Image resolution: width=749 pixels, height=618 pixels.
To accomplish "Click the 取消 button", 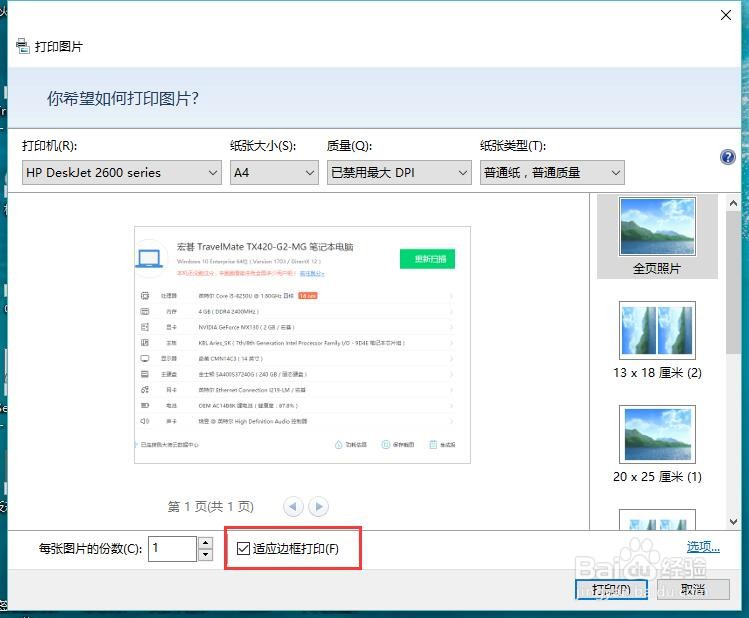I will (693, 589).
